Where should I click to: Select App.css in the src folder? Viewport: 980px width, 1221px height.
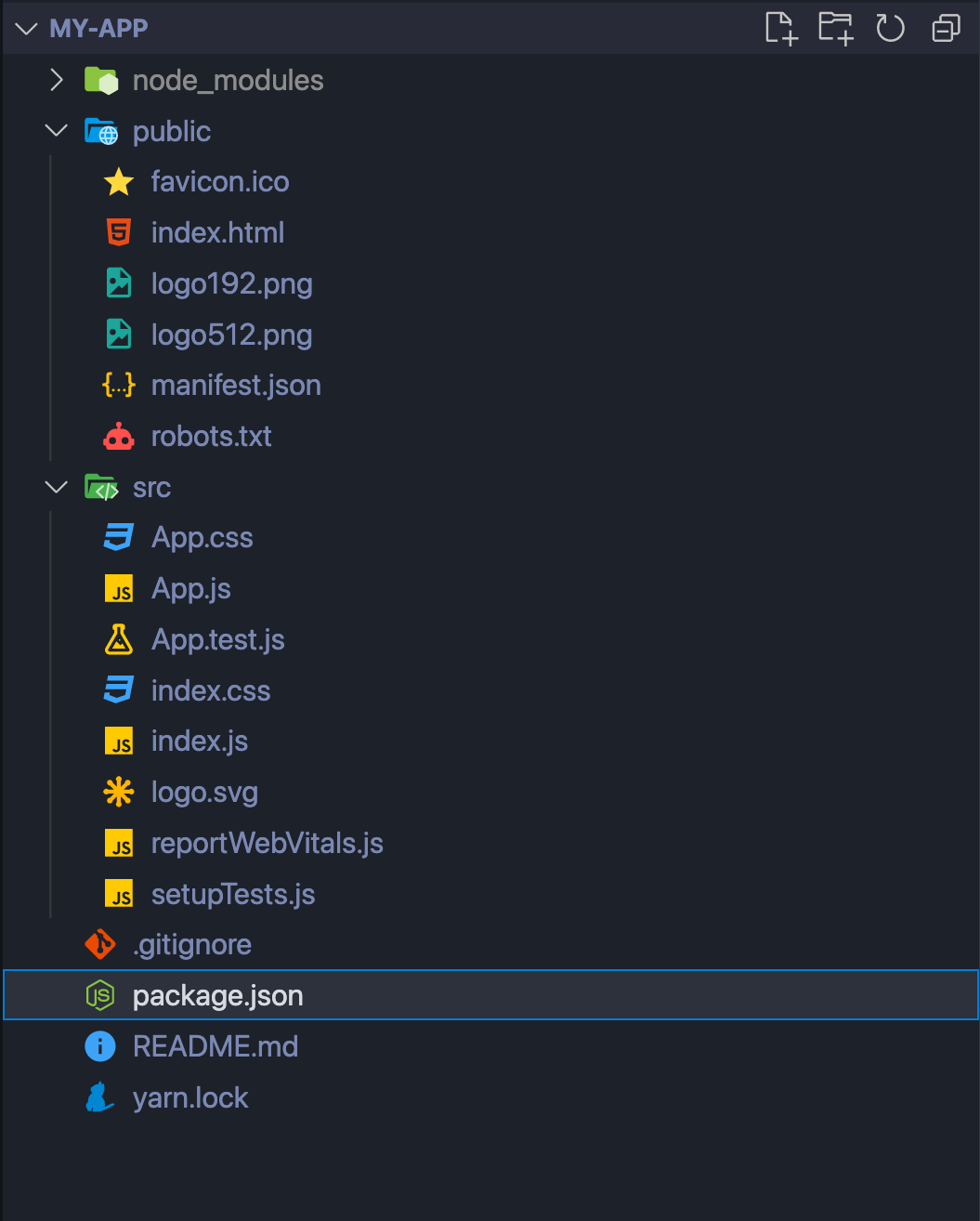point(202,537)
